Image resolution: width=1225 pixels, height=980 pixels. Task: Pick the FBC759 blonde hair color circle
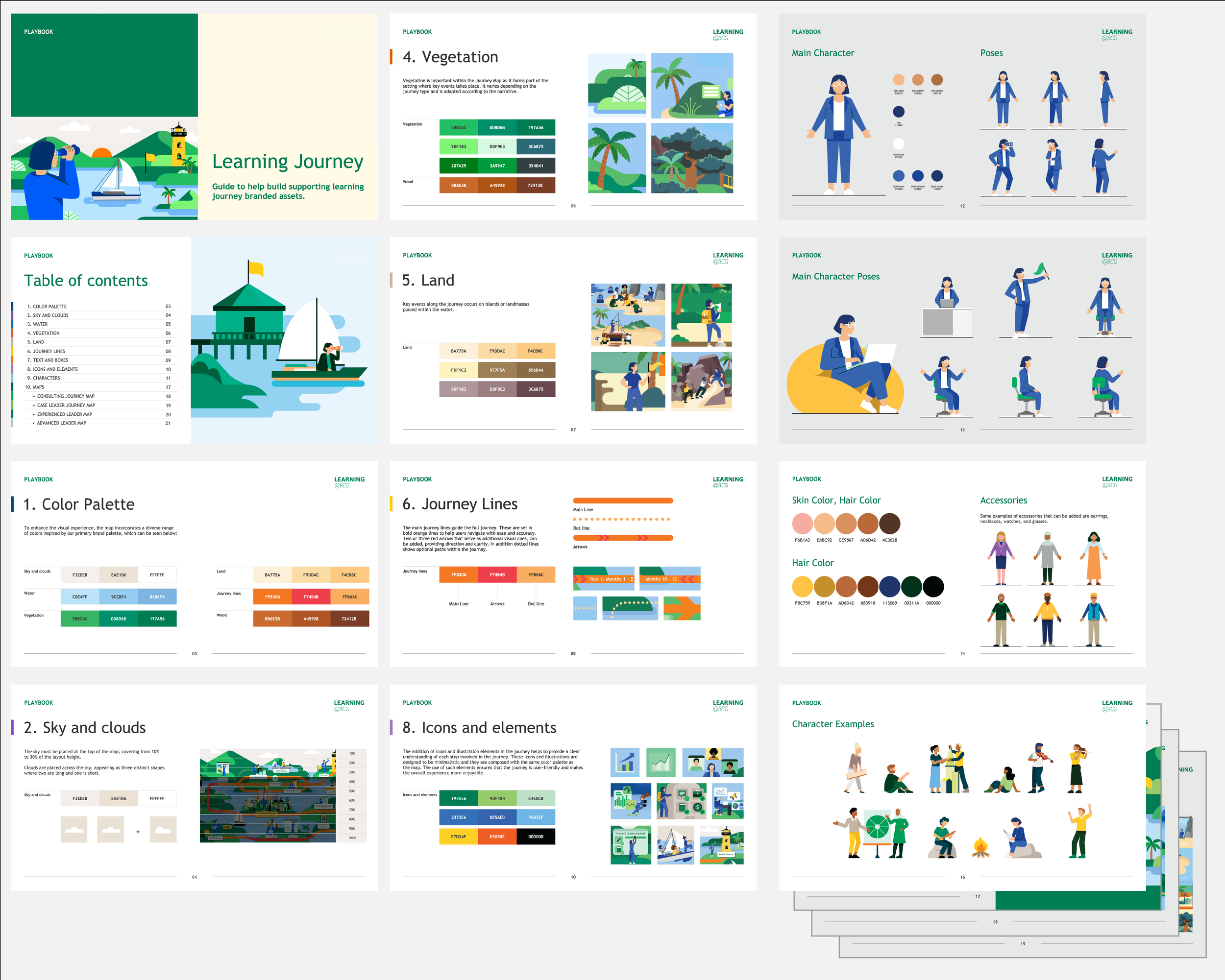click(x=802, y=587)
